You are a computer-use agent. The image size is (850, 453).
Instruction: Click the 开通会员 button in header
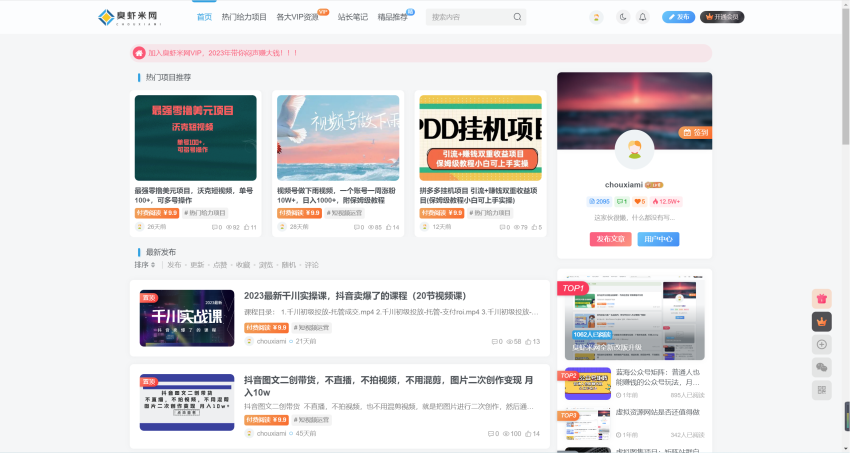(722, 17)
